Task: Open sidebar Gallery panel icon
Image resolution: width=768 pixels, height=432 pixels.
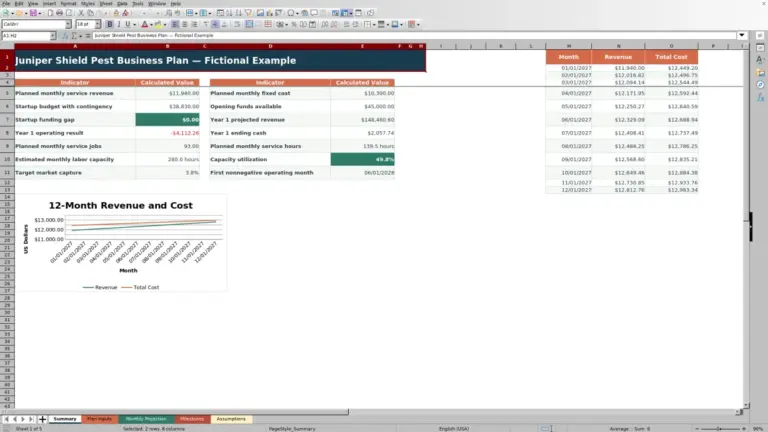Action: tap(760, 72)
